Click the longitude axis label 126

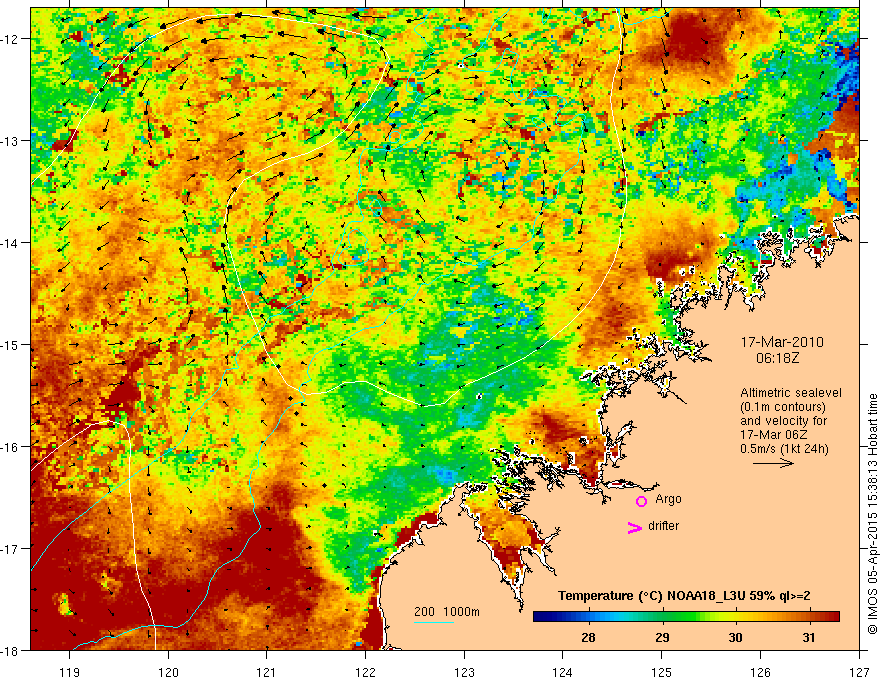coord(760,672)
